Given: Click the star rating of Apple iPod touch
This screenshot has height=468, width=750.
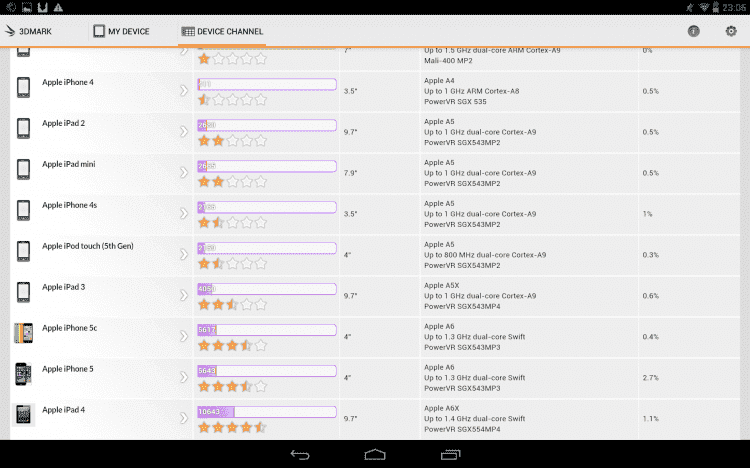Looking at the screenshot, I should tap(232, 263).
